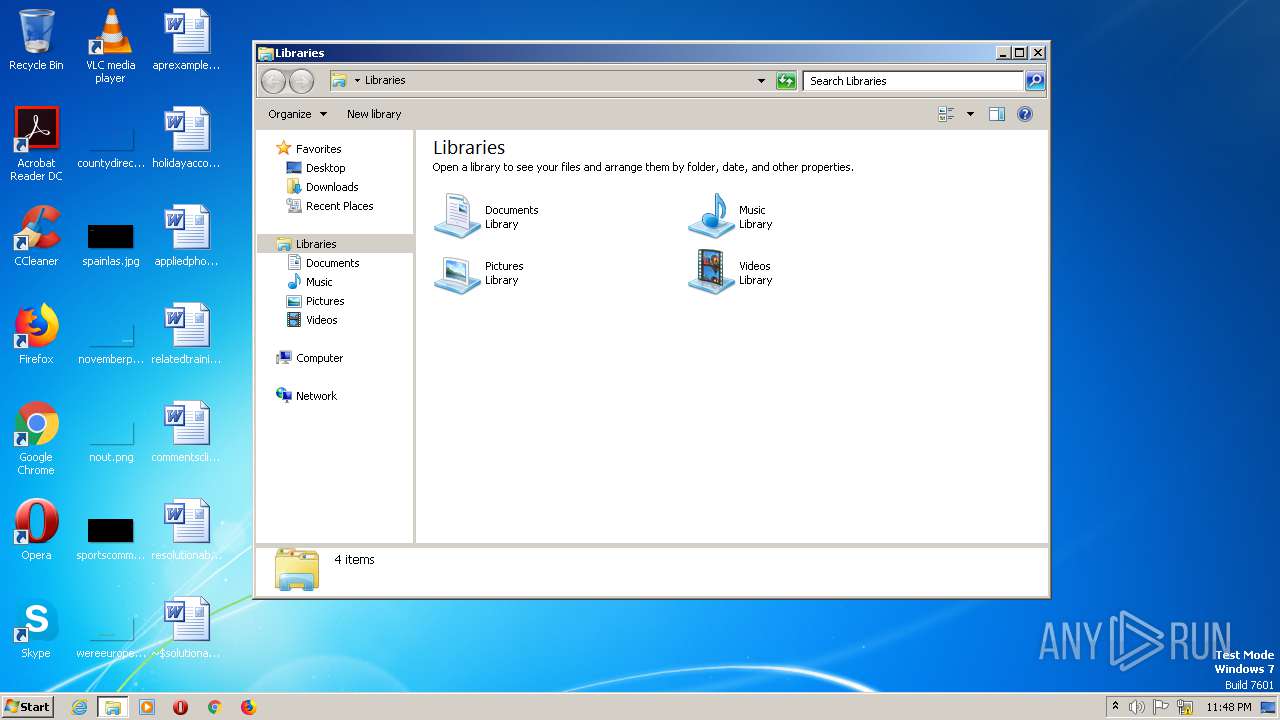Select the Acrobat Reader DC shortcut

tap(36, 144)
